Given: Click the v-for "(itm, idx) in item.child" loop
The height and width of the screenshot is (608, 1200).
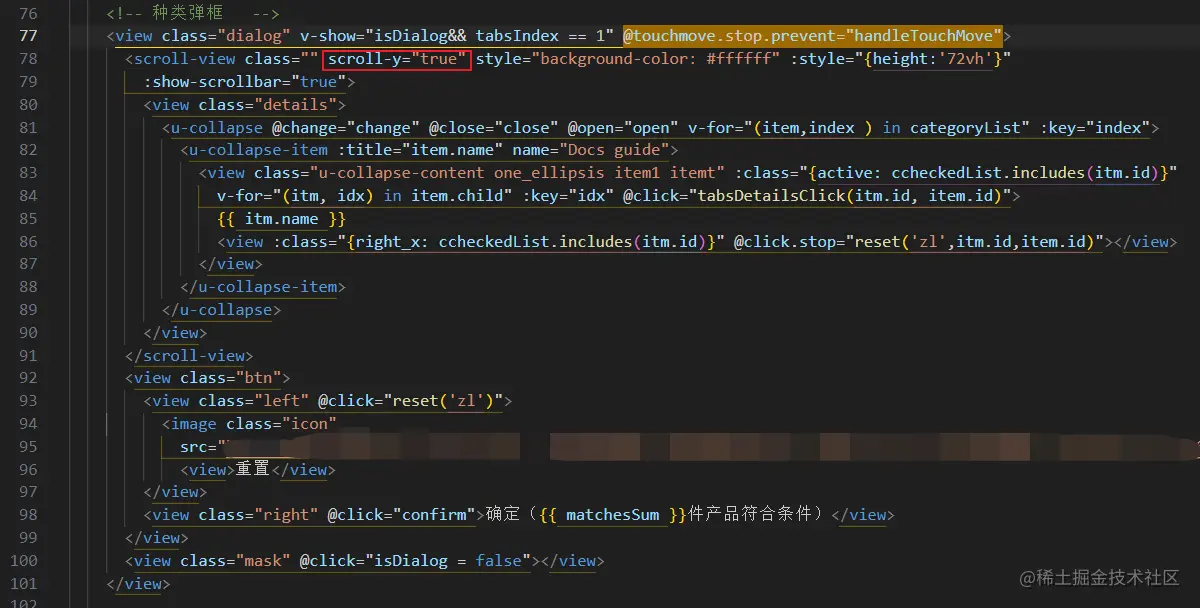Looking at the screenshot, I should (364, 196).
